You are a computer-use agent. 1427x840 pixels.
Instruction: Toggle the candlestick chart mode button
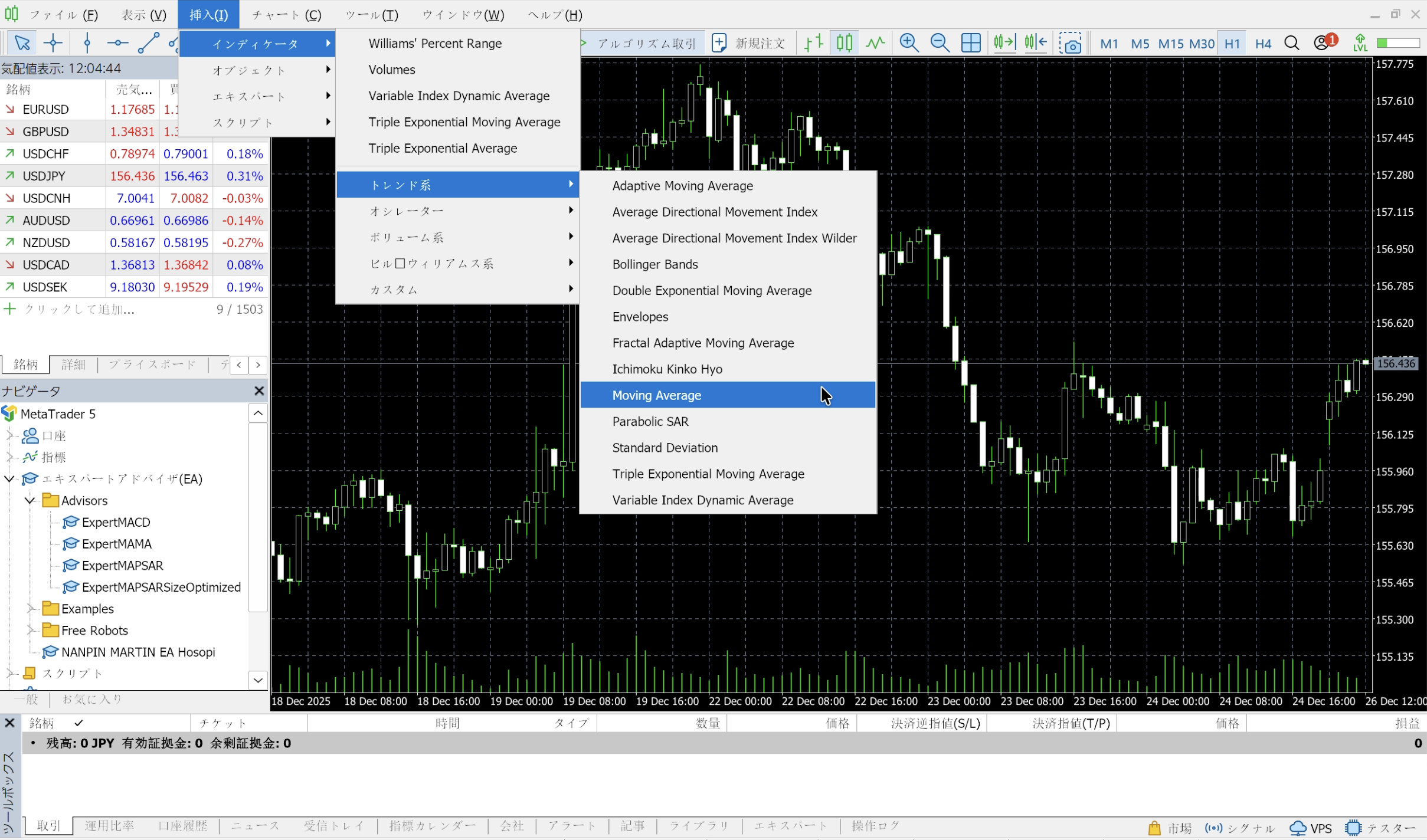click(x=845, y=43)
